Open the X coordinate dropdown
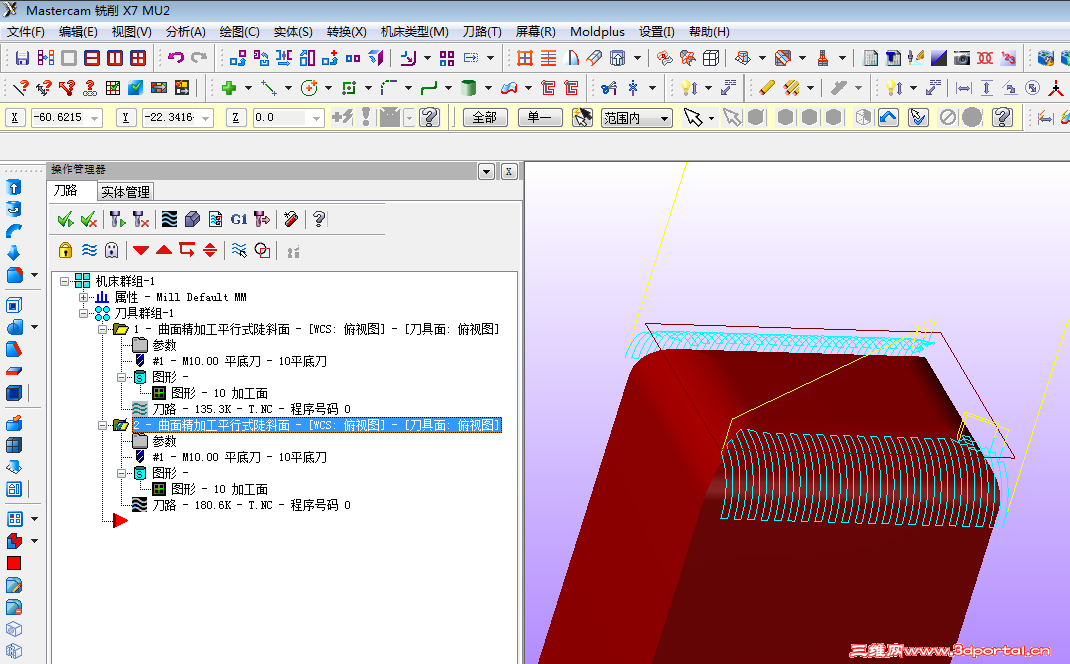 pyautogui.click(x=94, y=118)
